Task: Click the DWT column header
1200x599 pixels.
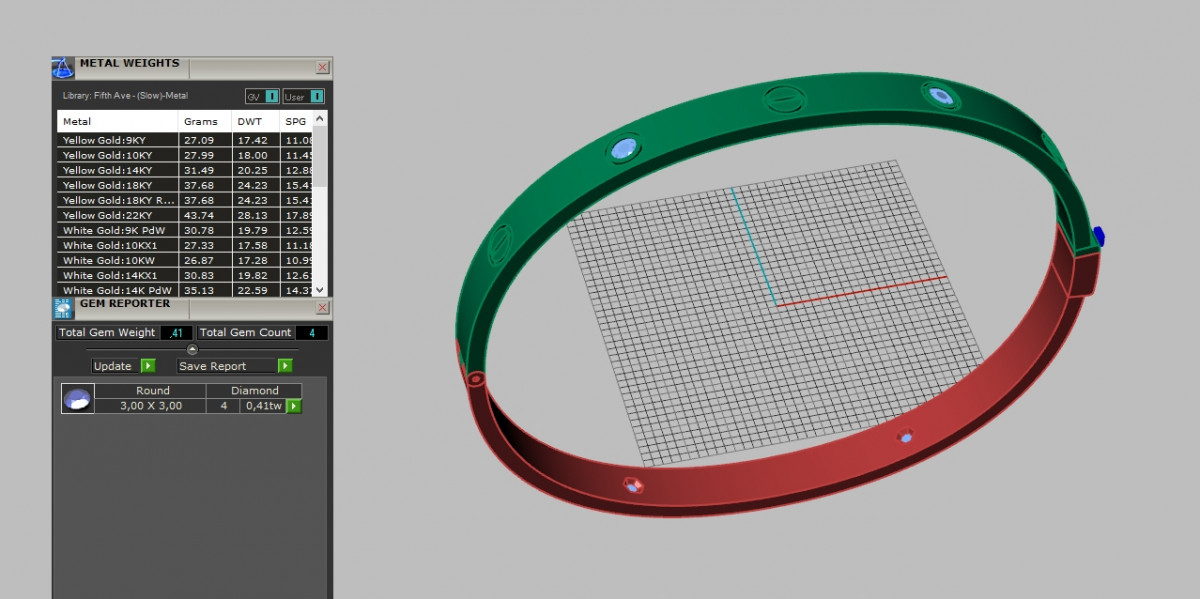Action: pos(256,121)
